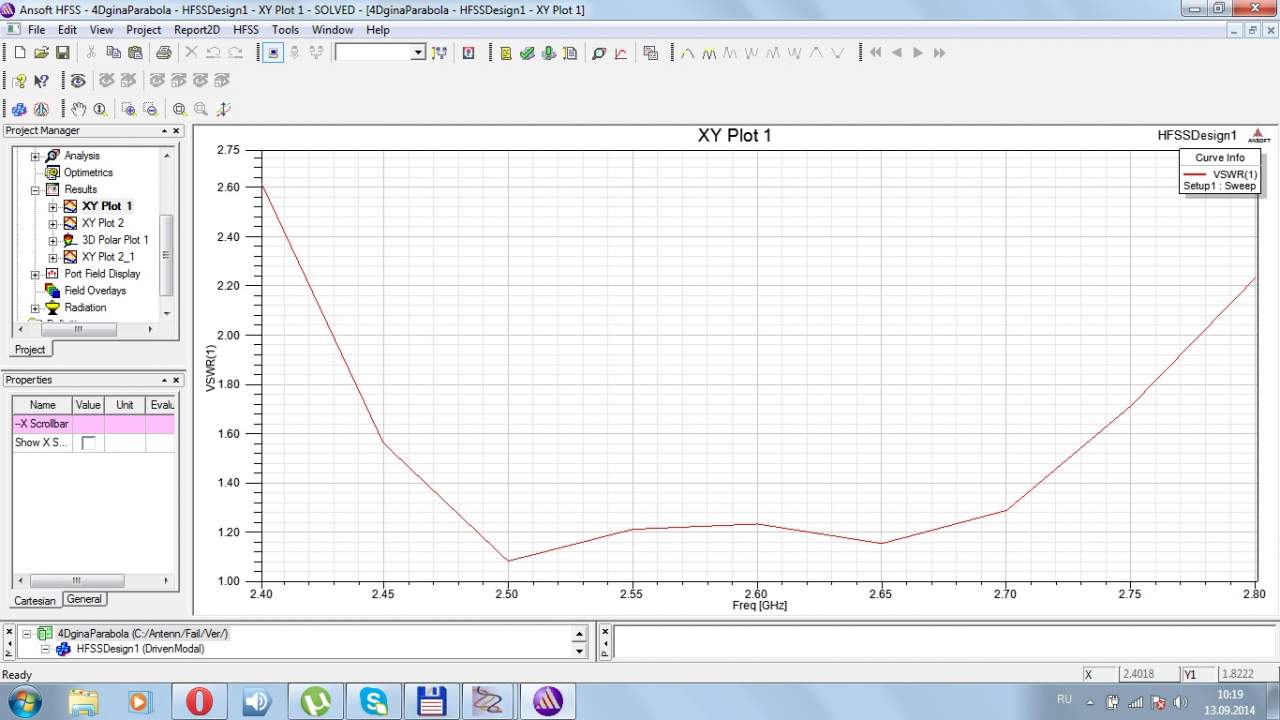Expand the XY Plot 2 tree node
Viewport: 1280px width, 720px height.
53,224
